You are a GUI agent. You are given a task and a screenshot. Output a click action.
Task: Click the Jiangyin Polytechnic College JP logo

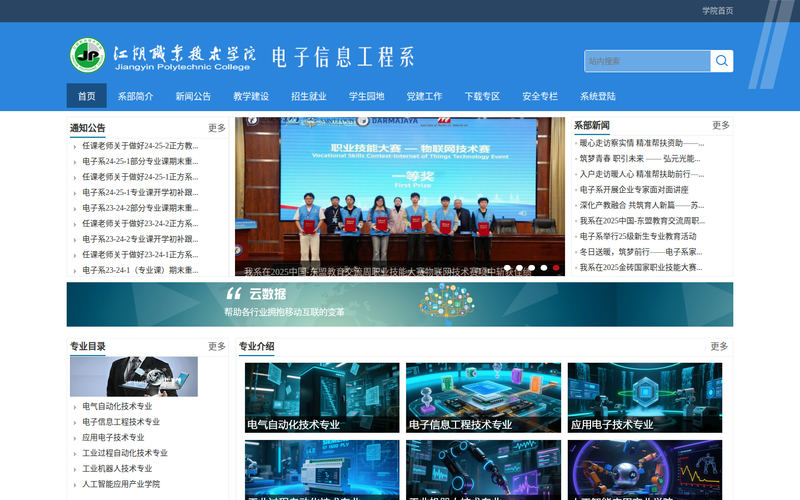87,55
